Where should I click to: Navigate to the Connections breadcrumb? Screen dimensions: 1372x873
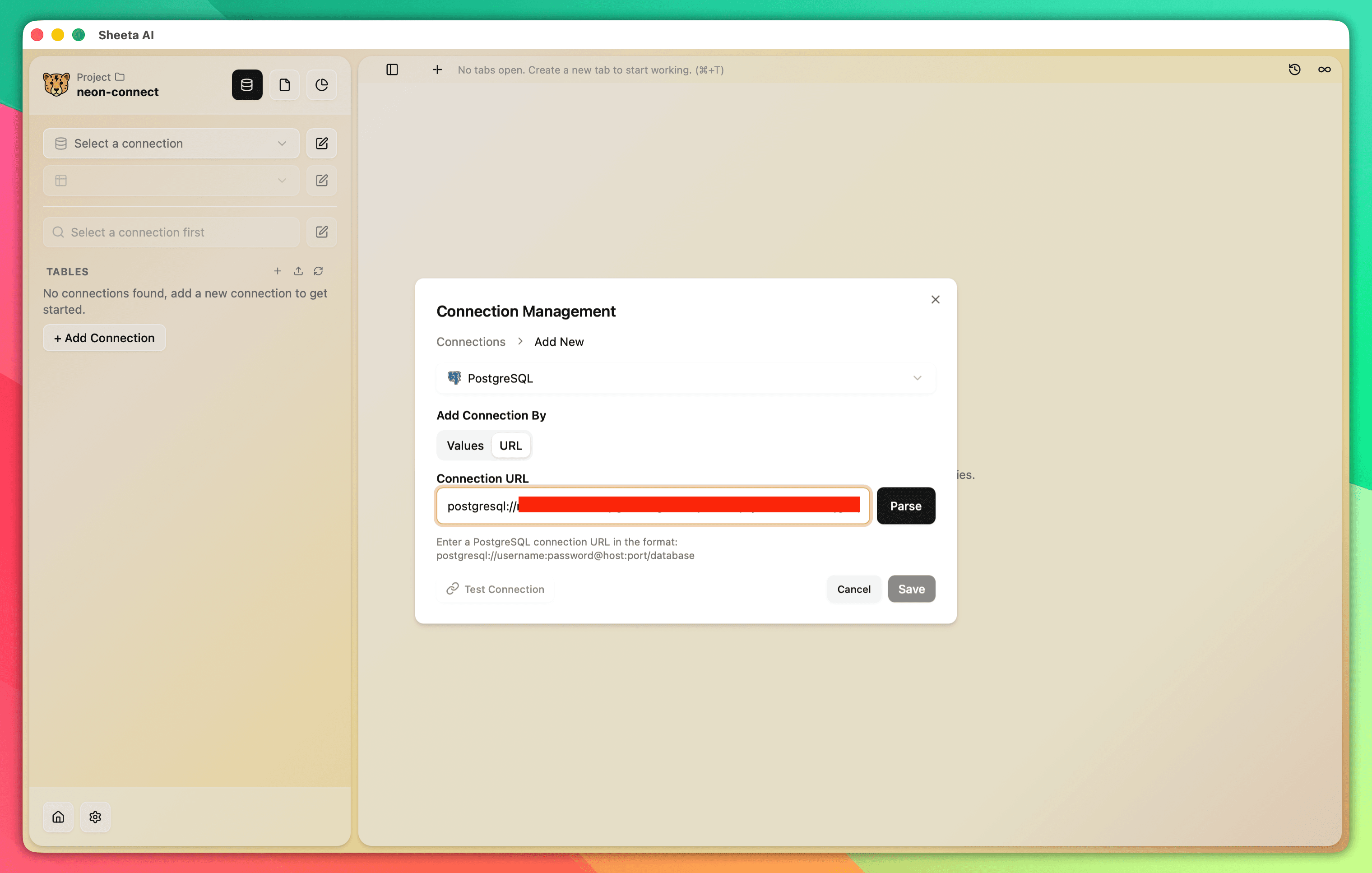471,341
